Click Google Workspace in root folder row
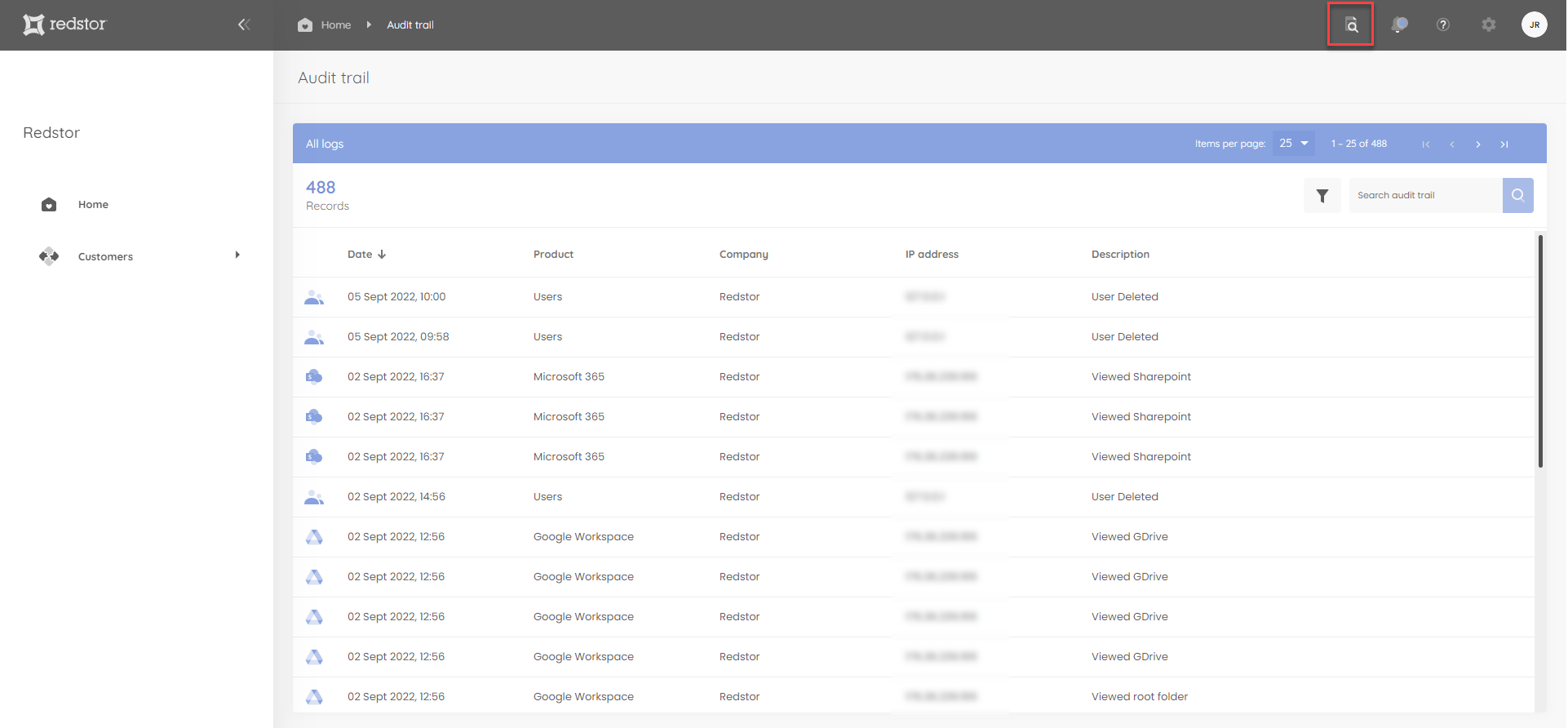The height and width of the screenshot is (728, 1568). [x=583, y=697]
